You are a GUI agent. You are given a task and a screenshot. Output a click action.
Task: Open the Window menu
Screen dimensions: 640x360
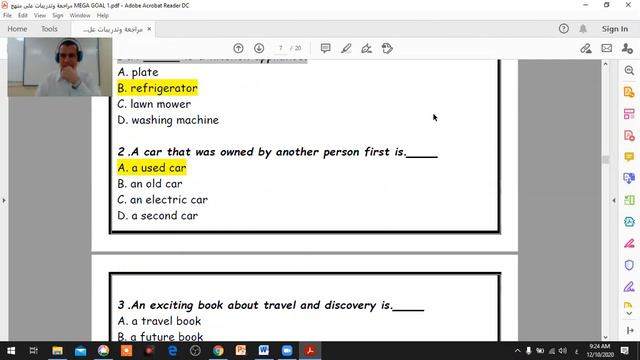click(80, 15)
